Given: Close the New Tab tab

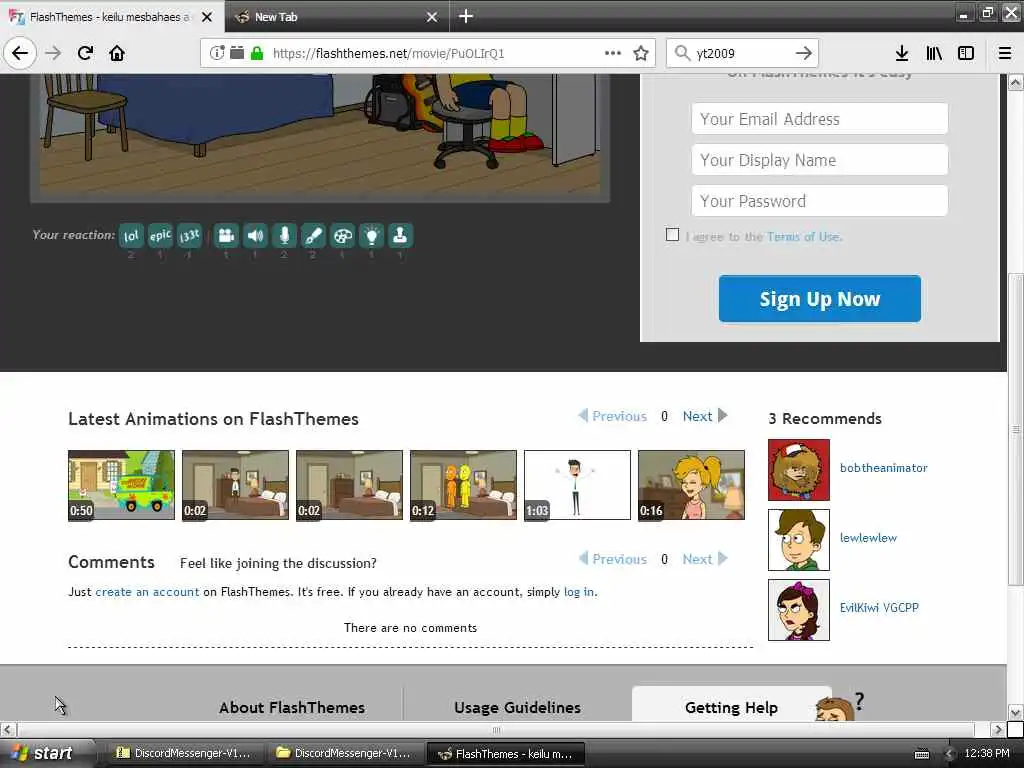Looking at the screenshot, I should coord(432,17).
